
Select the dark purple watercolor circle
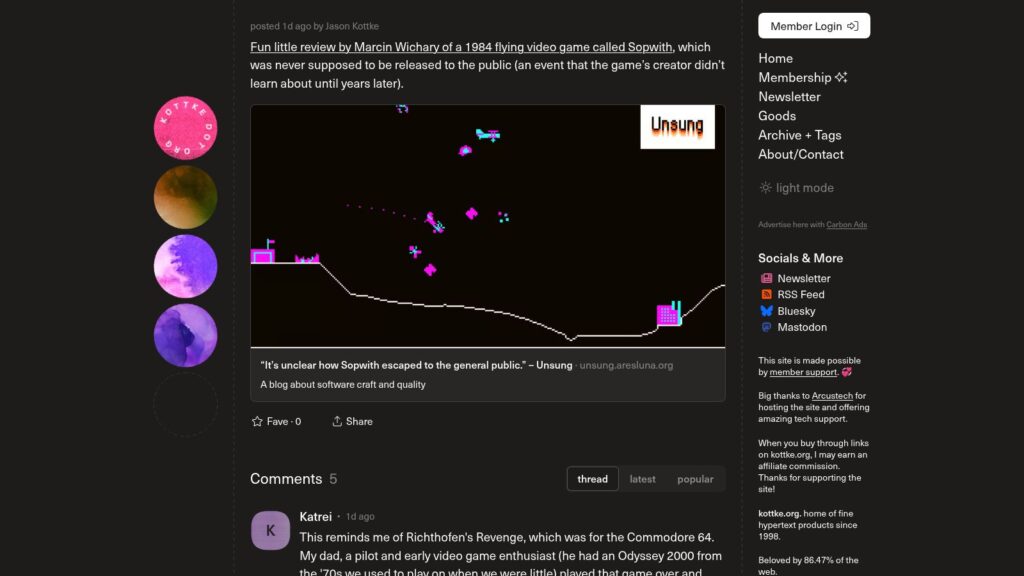coord(185,336)
